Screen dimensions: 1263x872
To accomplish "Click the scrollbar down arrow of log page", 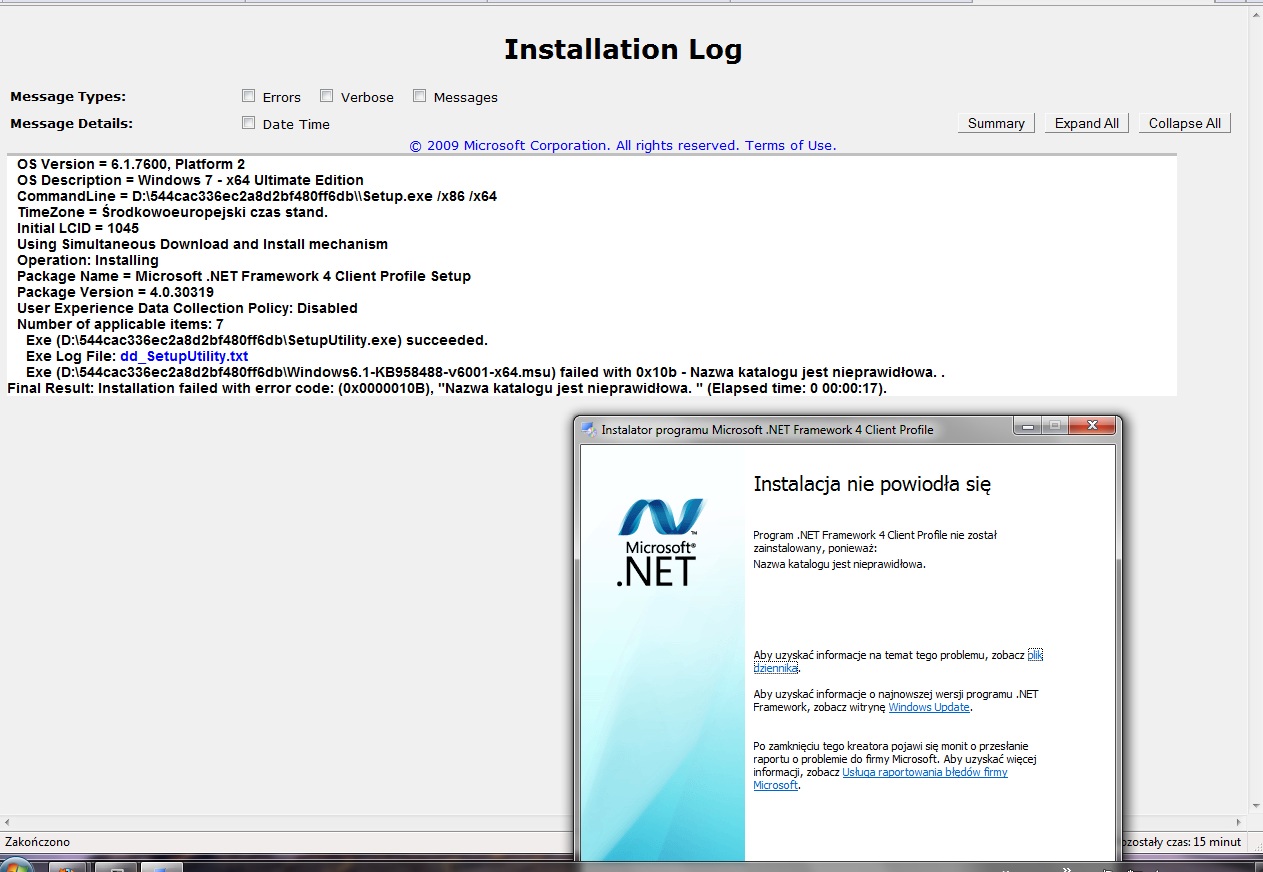I will tap(1255, 805).
